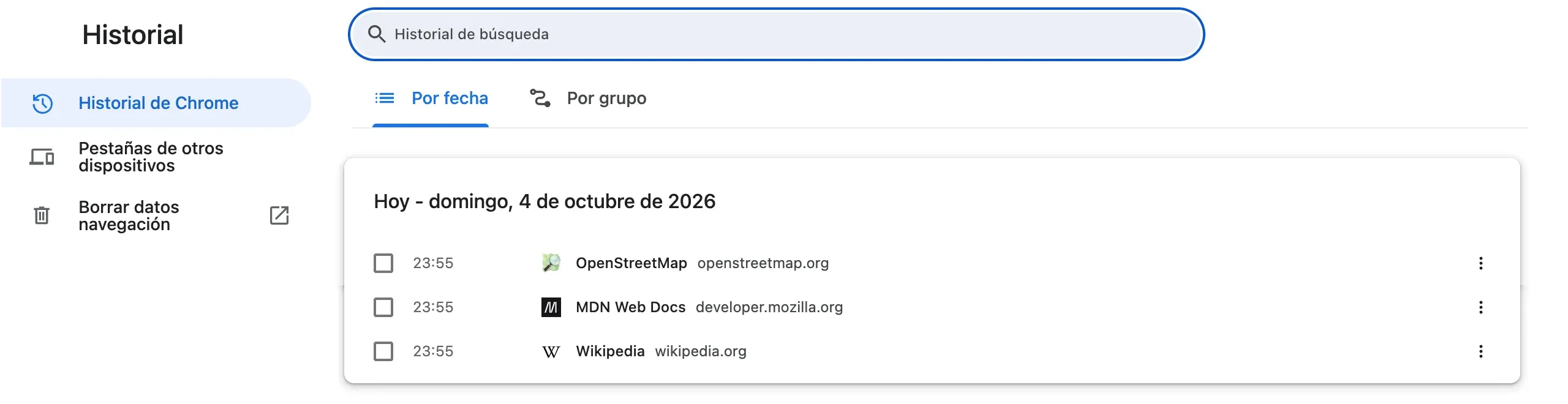Screen dimensions: 1568x404
Task: Open more actions for Wikipedia entry
Action: click(x=1481, y=351)
